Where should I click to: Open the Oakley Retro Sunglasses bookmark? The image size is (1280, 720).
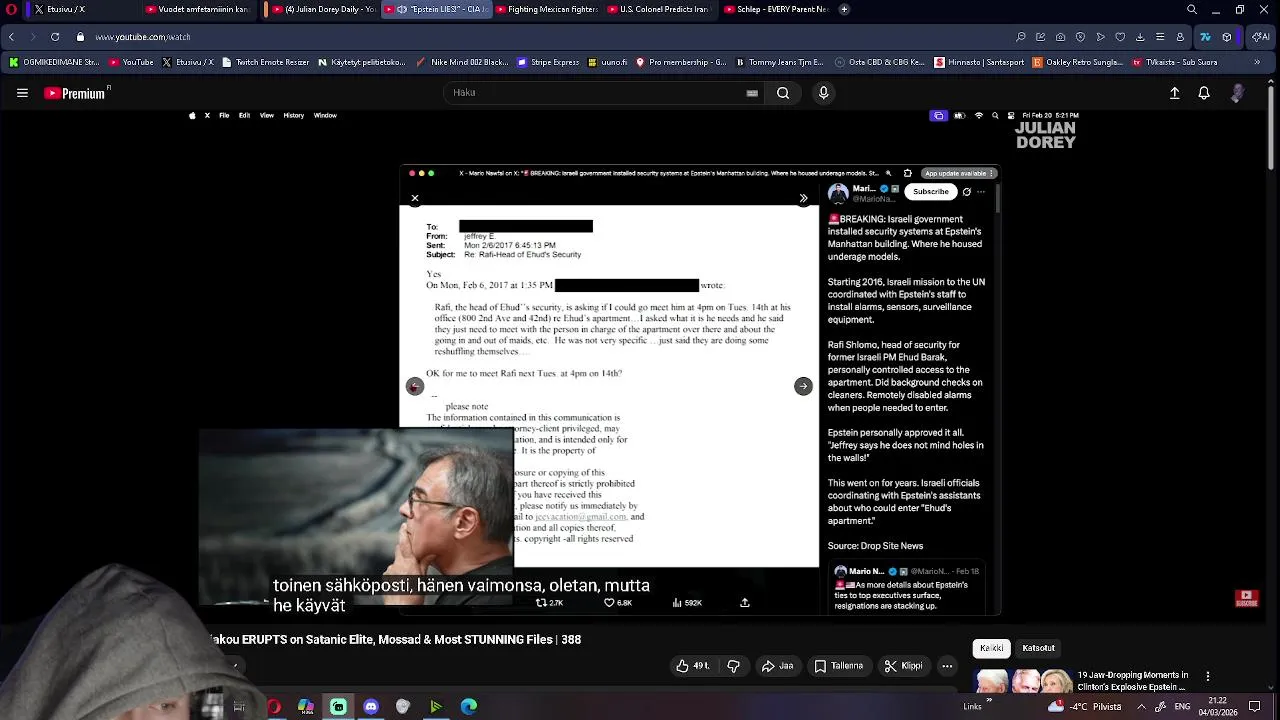[1078, 62]
